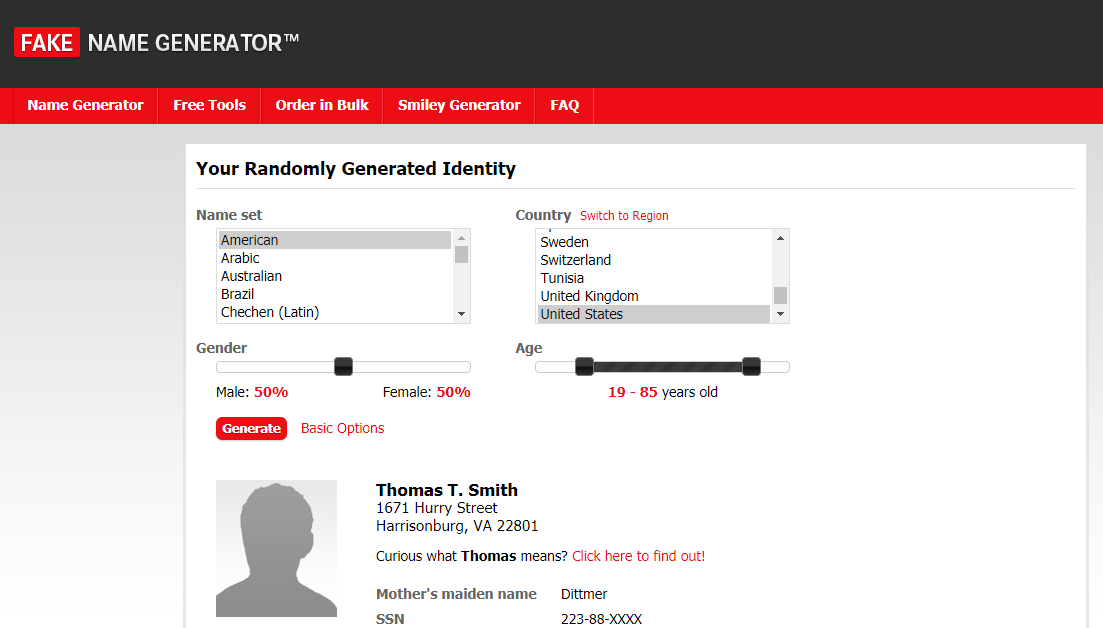
Task: Select United Kingdom in Country list
Action: point(653,296)
